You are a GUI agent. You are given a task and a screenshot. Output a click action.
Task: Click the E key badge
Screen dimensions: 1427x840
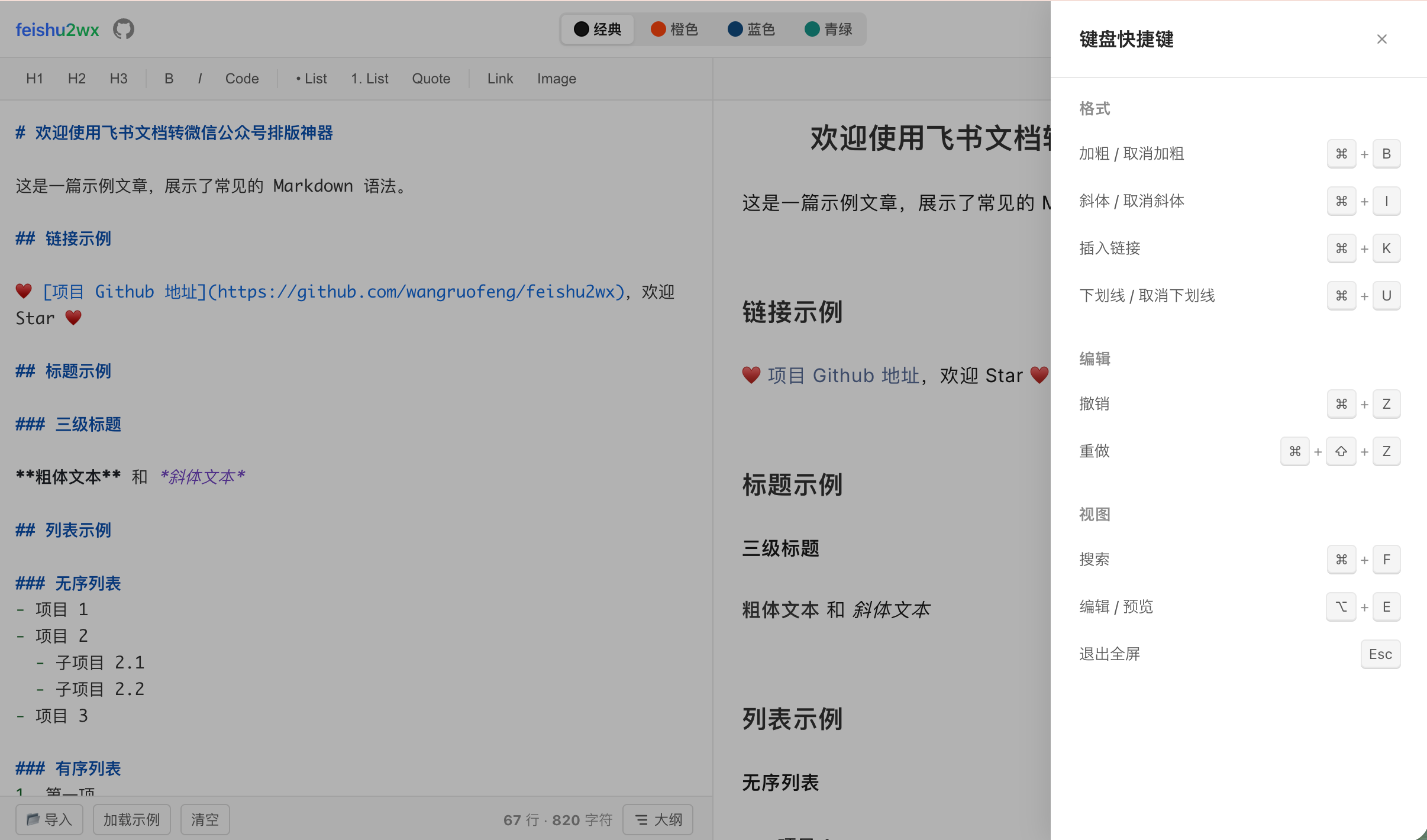pos(1387,607)
